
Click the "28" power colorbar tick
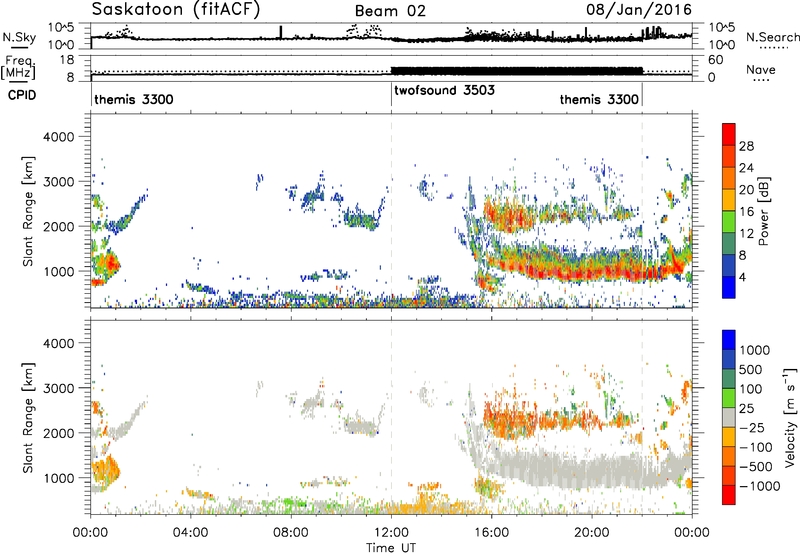(x=746, y=146)
